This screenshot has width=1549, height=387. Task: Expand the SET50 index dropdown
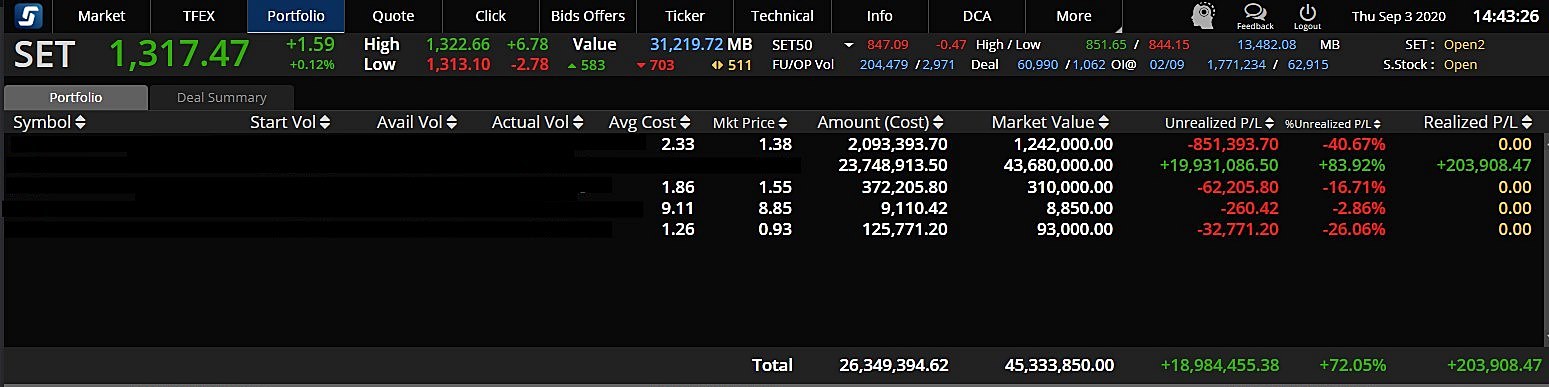coord(848,45)
